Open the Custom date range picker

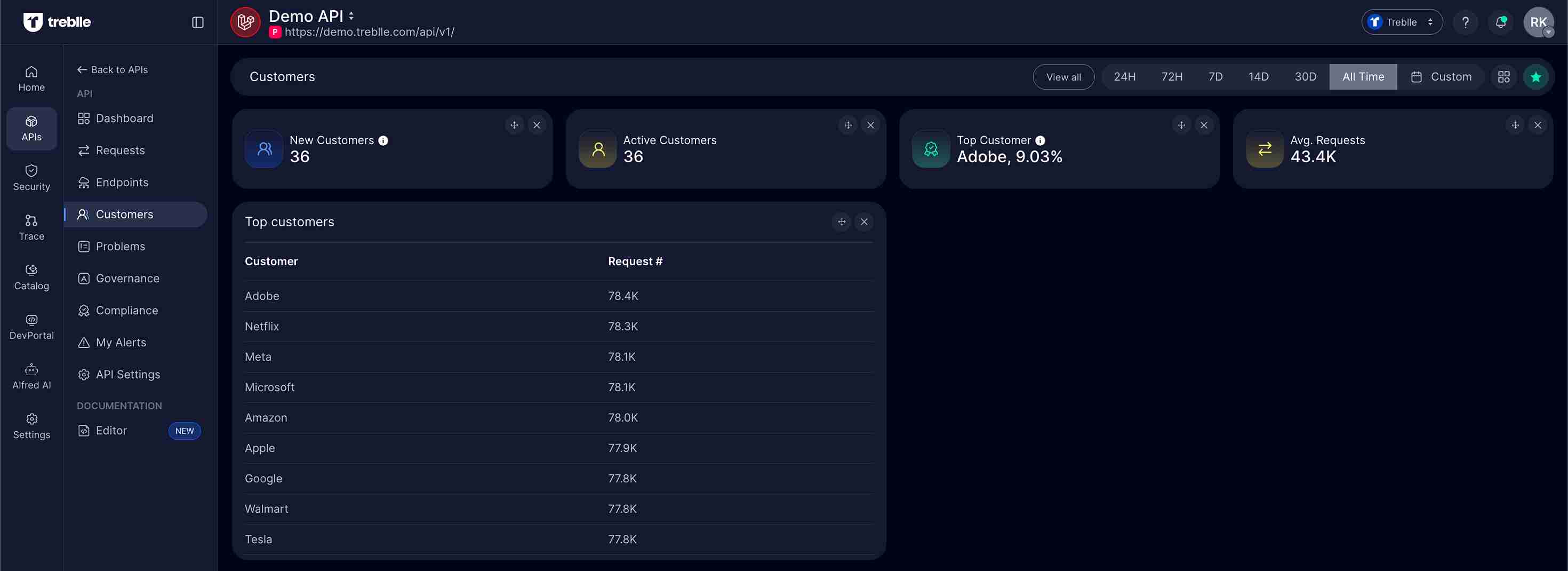click(x=1442, y=77)
